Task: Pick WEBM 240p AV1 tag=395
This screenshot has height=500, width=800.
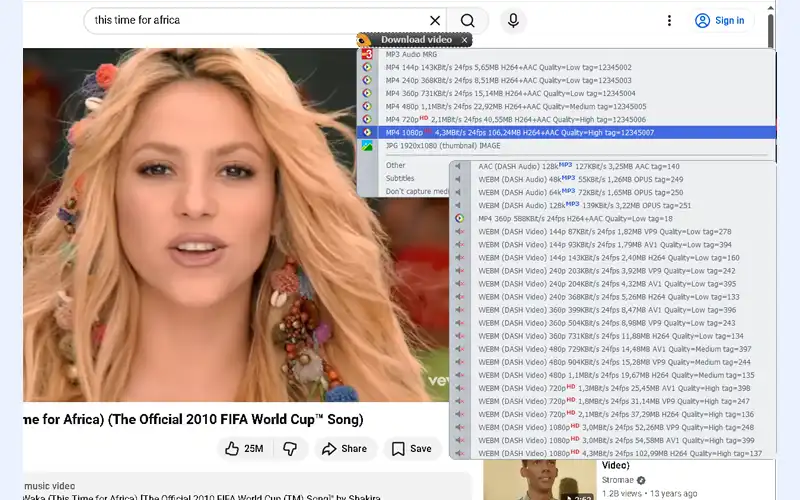Action: (x=613, y=284)
